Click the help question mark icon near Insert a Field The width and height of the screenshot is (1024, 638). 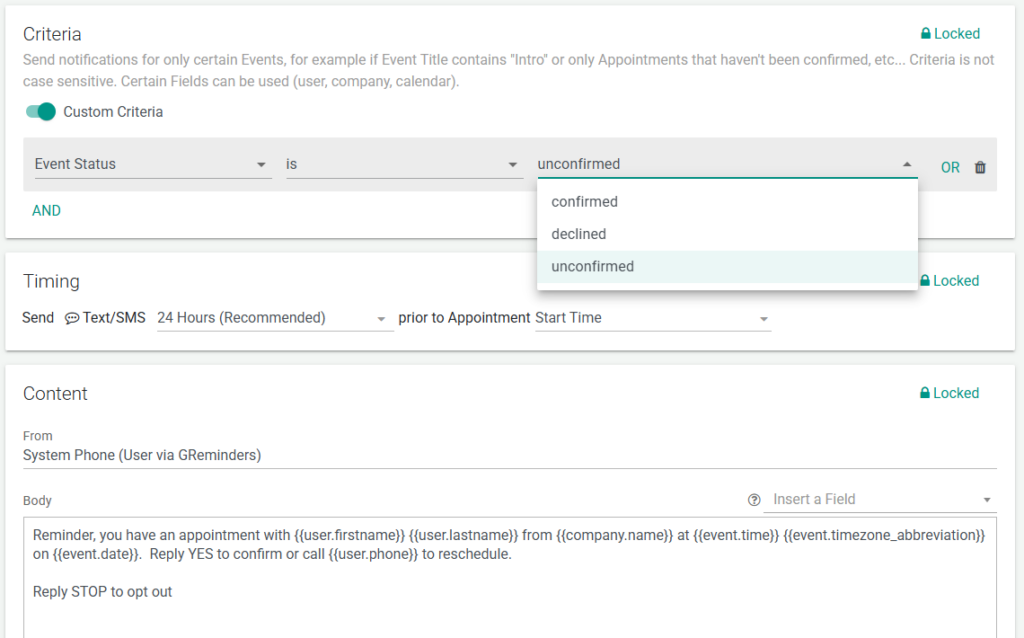click(x=754, y=500)
